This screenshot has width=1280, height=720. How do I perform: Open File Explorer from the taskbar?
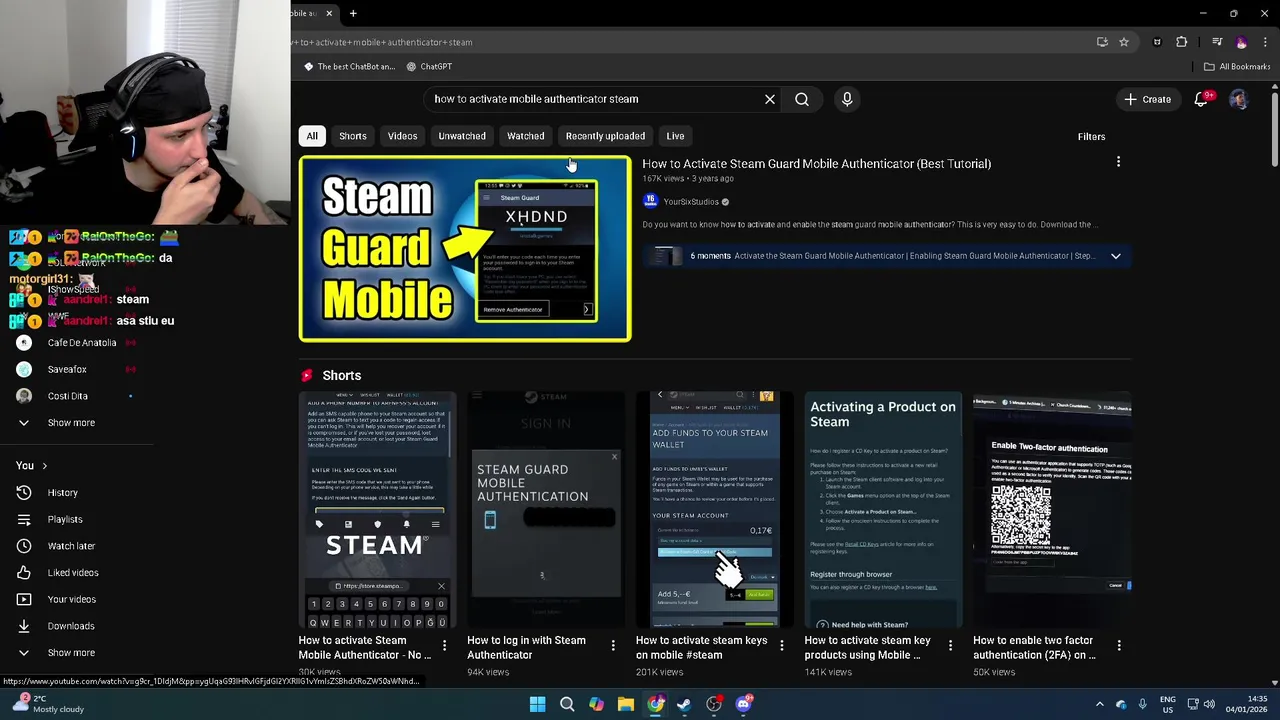pos(625,704)
